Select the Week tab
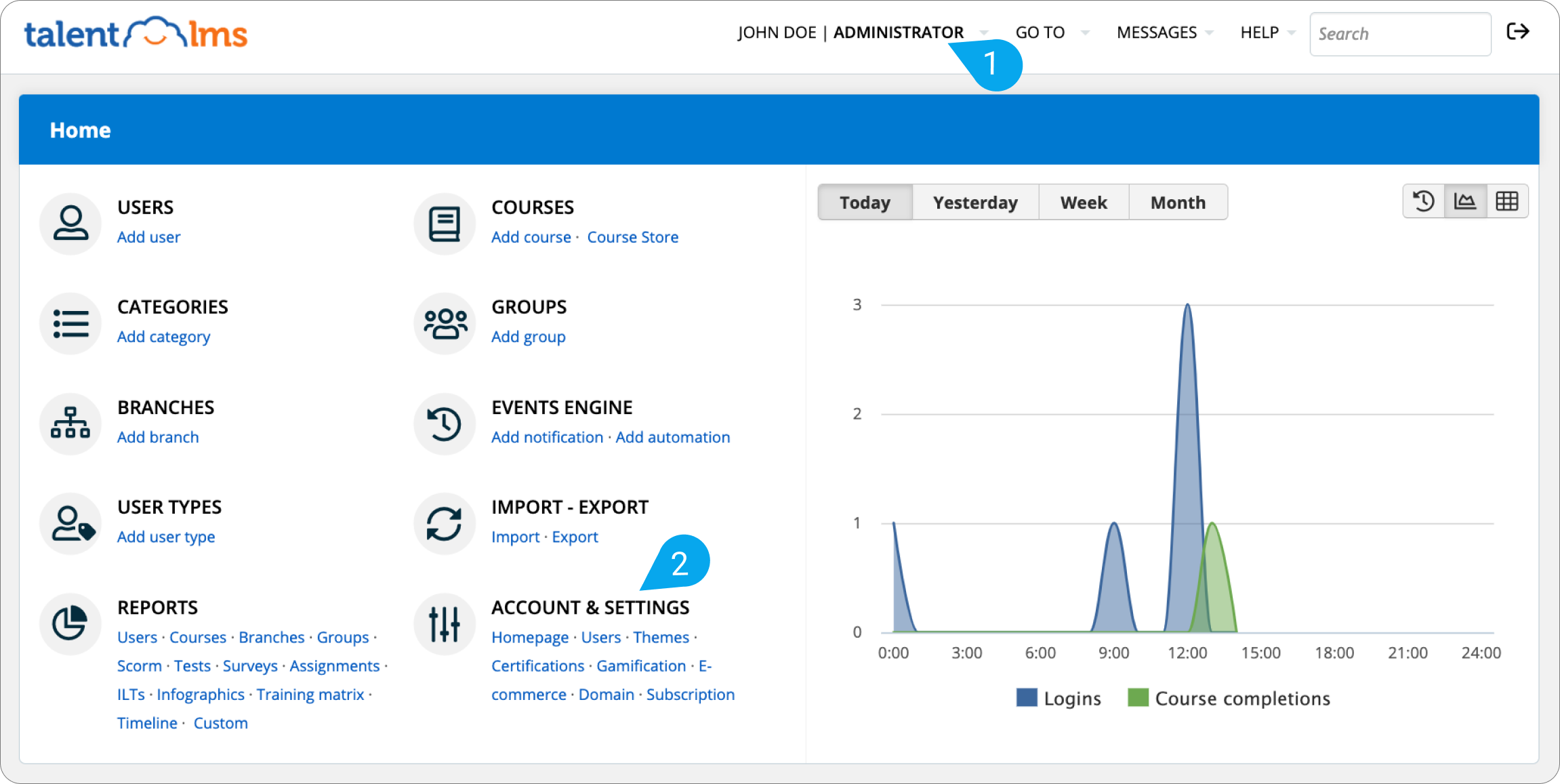The height and width of the screenshot is (784, 1560). (1084, 202)
